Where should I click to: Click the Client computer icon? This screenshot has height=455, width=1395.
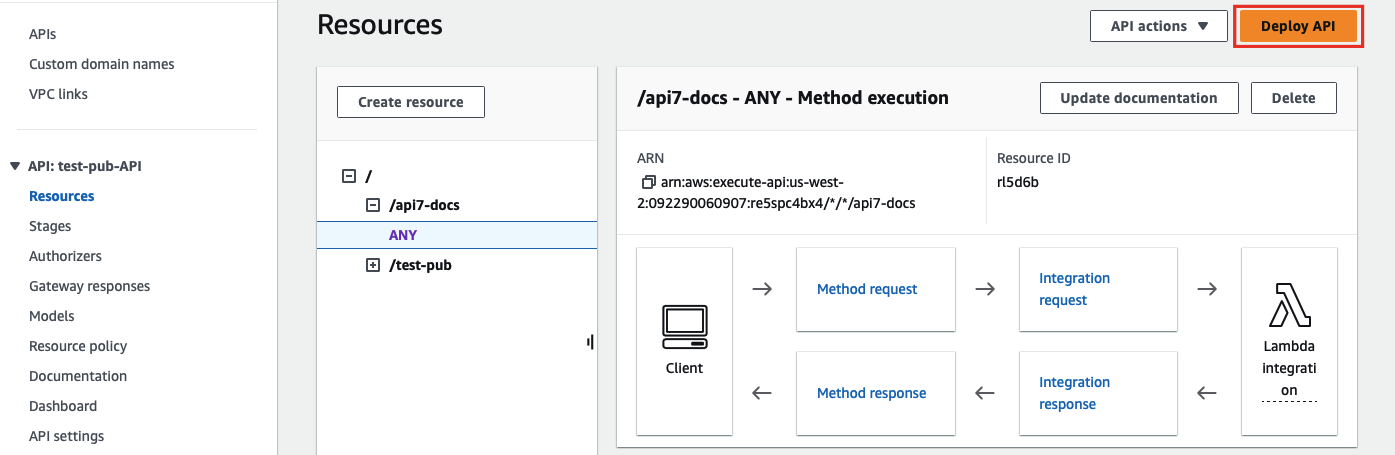point(684,328)
